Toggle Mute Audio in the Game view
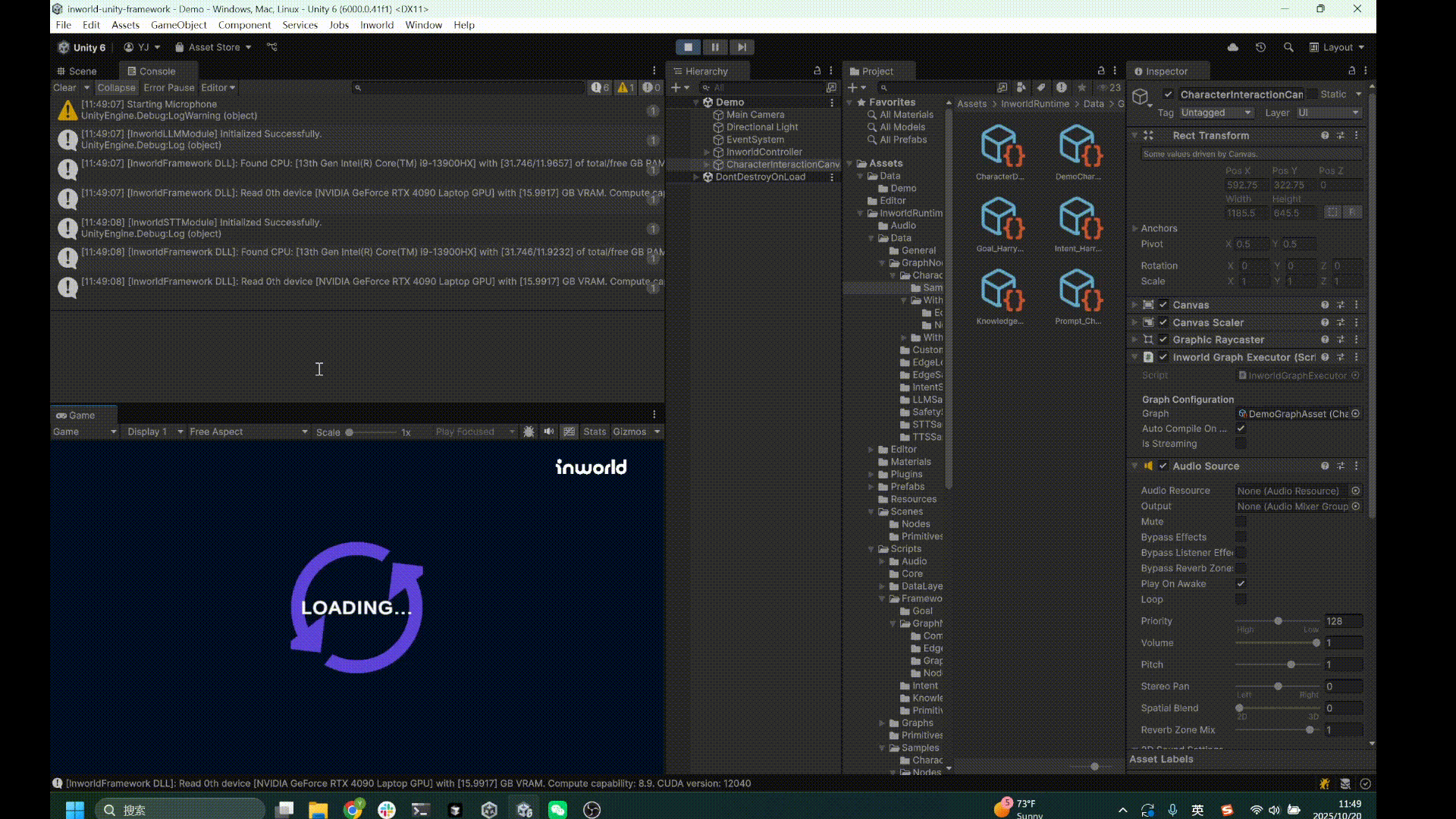The image size is (1456, 819). (x=549, y=431)
